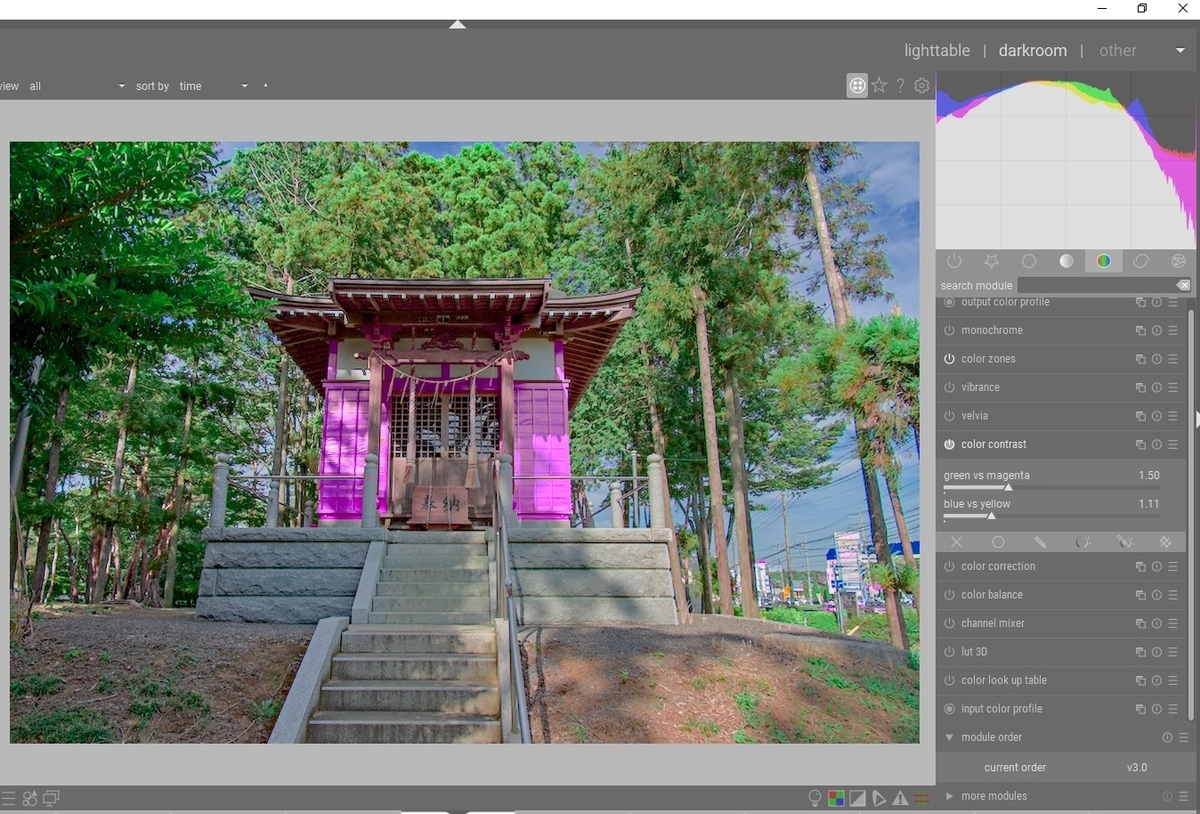The image size is (1200, 814).
Task: Enable the lut 3D module
Action: point(949,652)
